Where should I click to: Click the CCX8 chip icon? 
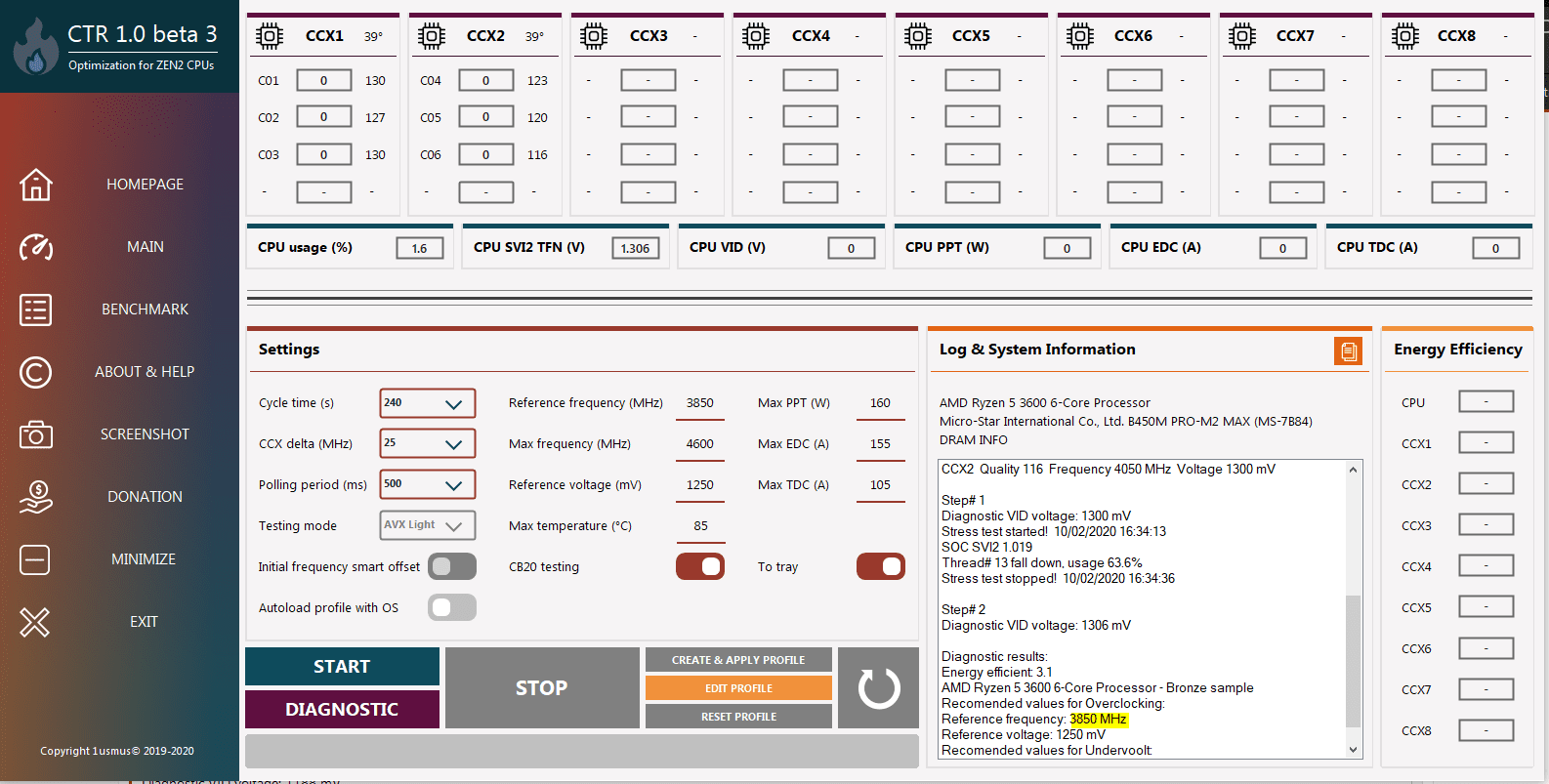pos(1405,36)
